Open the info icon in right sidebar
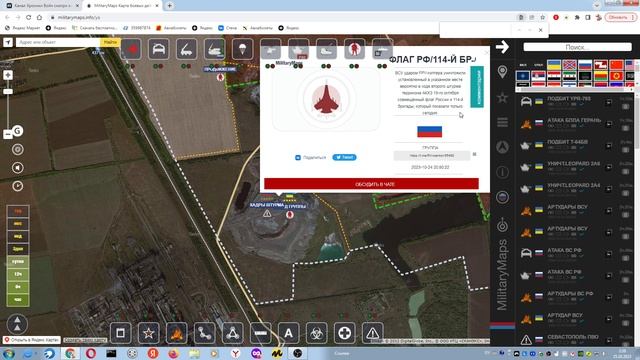The width and height of the screenshot is (640, 360). pyautogui.click(x=502, y=172)
